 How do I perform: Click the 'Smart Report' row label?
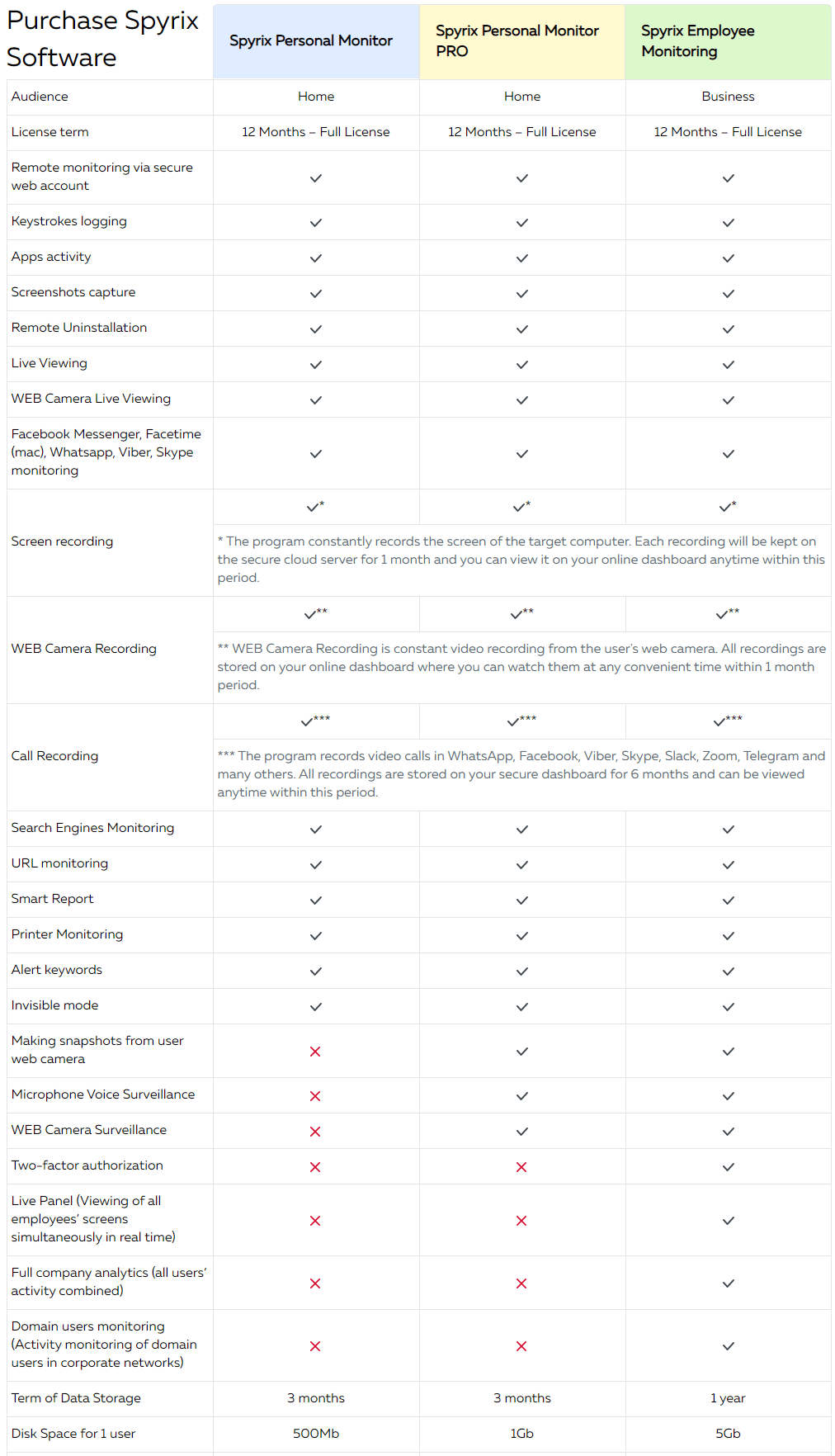[52, 899]
